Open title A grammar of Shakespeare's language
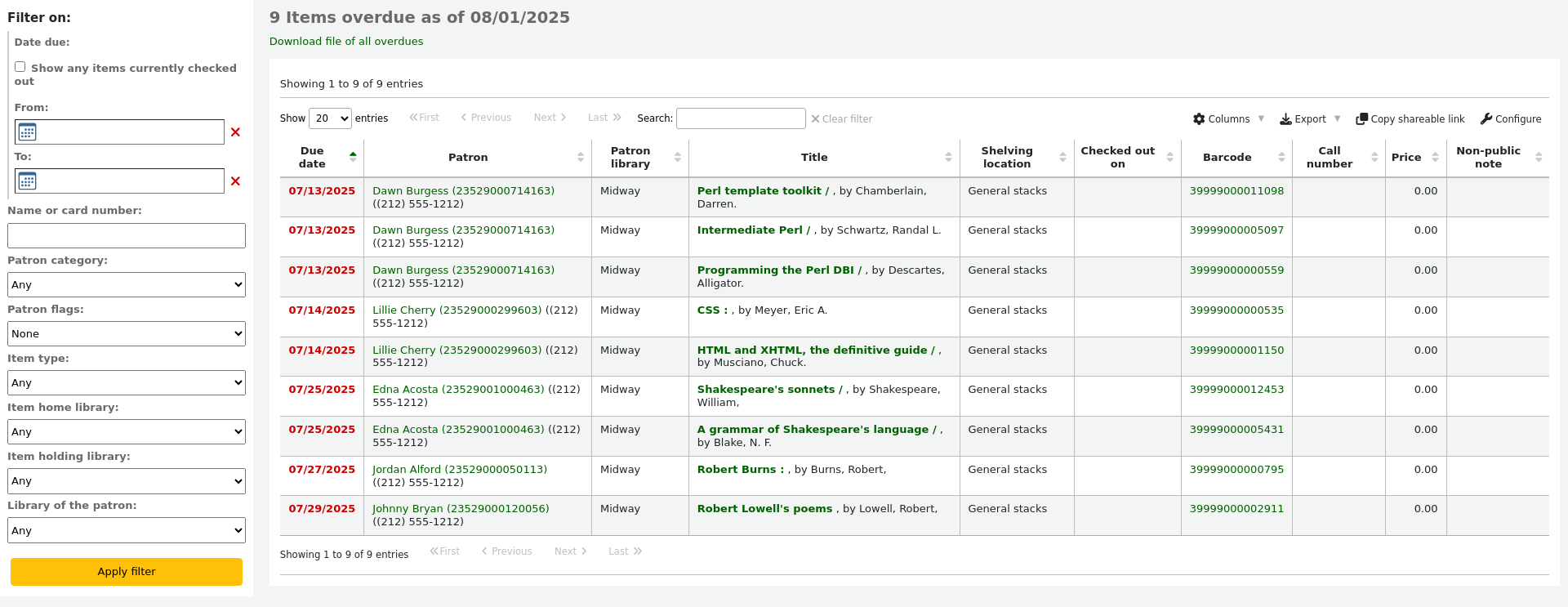 (x=817, y=430)
